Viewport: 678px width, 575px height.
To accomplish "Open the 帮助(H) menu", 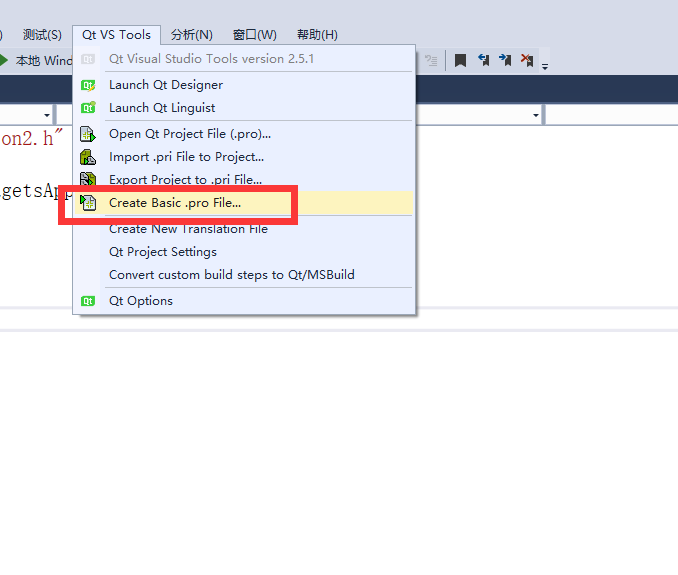I will (317, 35).
